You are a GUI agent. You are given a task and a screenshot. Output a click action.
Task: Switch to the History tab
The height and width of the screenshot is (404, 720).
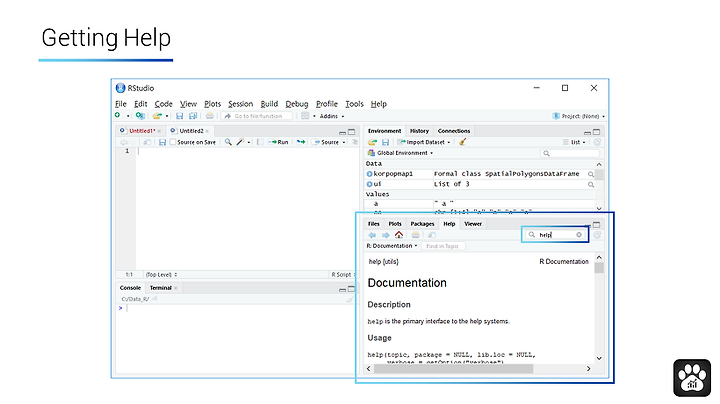point(419,131)
